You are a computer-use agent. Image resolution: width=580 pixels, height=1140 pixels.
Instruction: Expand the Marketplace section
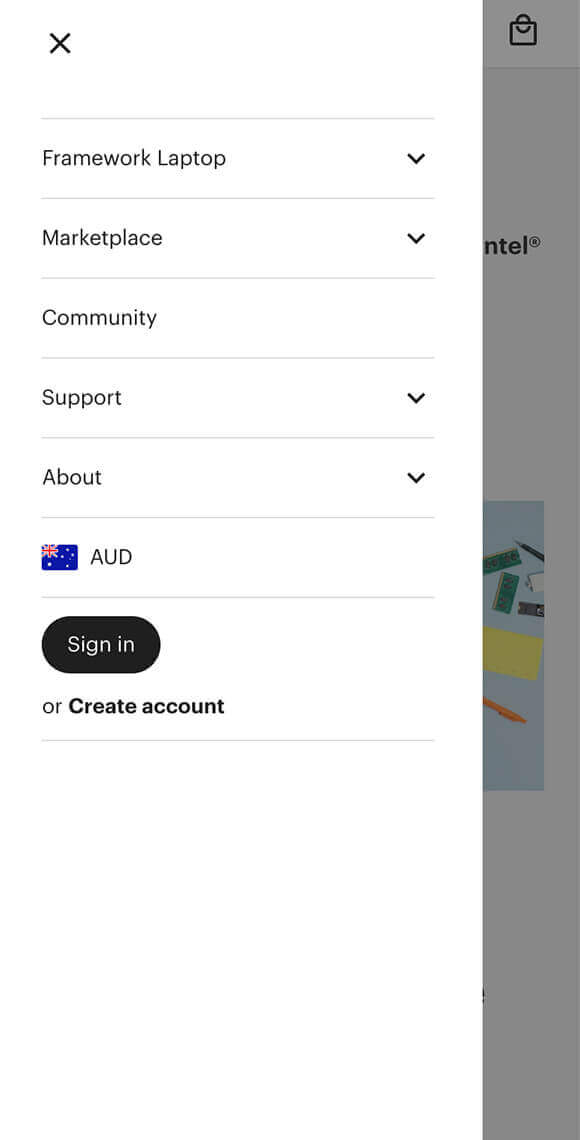415,238
